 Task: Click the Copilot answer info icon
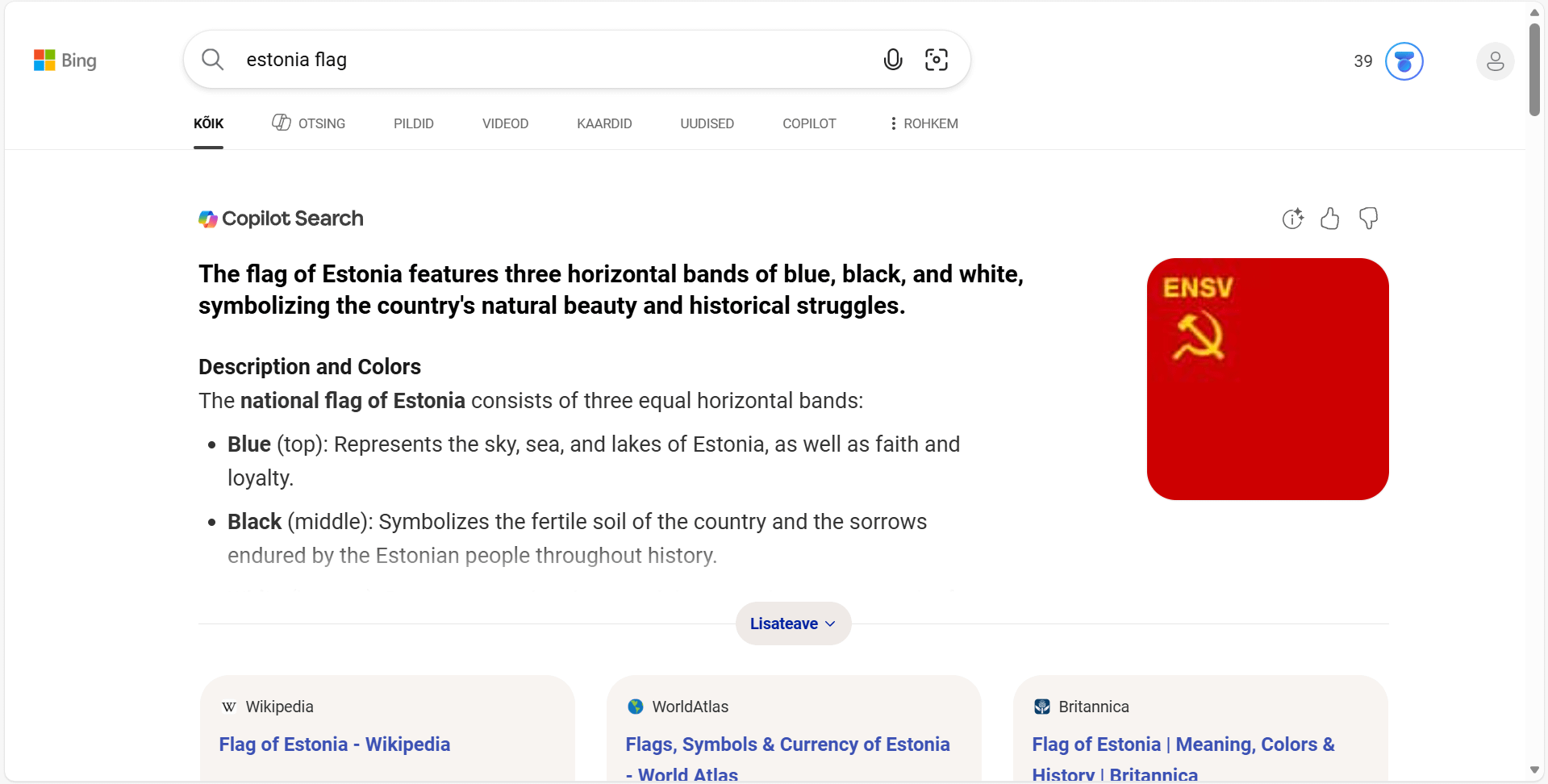point(1292,219)
